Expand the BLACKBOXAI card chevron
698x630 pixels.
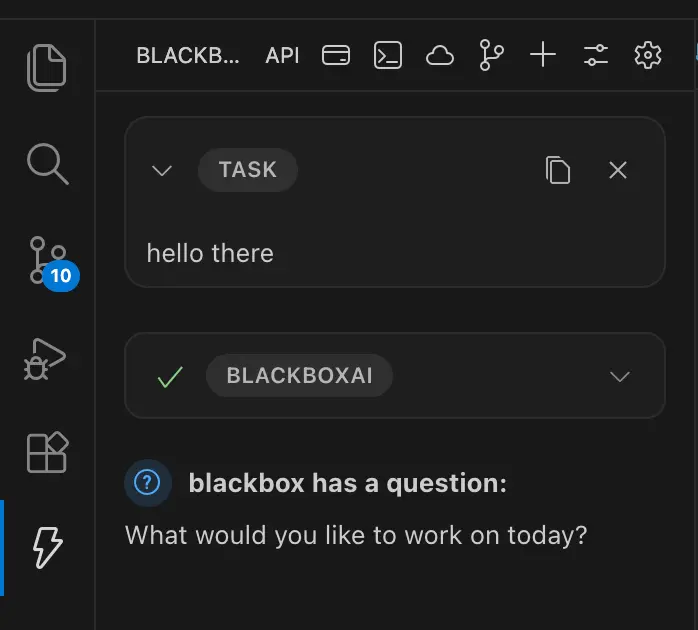tap(620, 376)
